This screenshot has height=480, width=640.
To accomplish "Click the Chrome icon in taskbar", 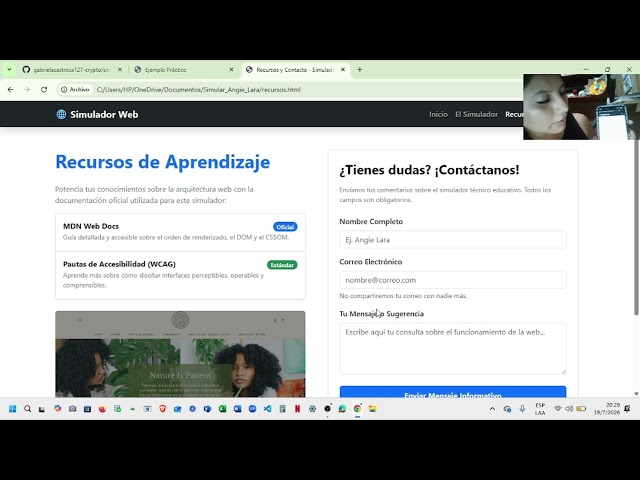I will (x=358, y=409).
